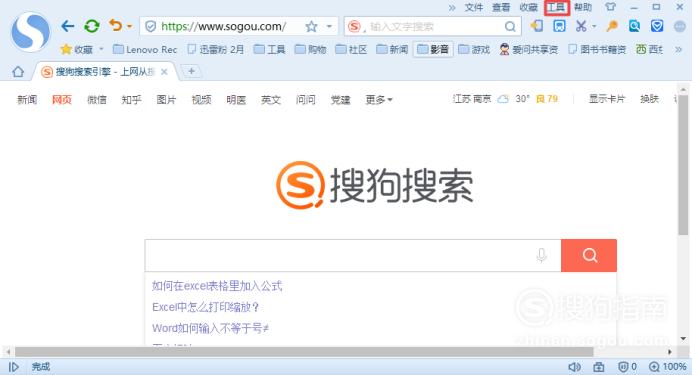Image resolution: width=692 pixels, height=375 pixels.
Task: Close the 搜狗搜索引擎 tab
Action: point(164,71)
